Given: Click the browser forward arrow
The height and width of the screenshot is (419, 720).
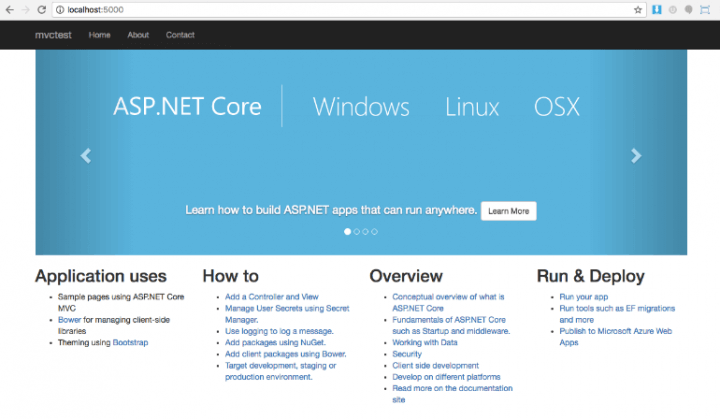Looking at the screenshot, I should pyautogui.click(x=25, y=10).
